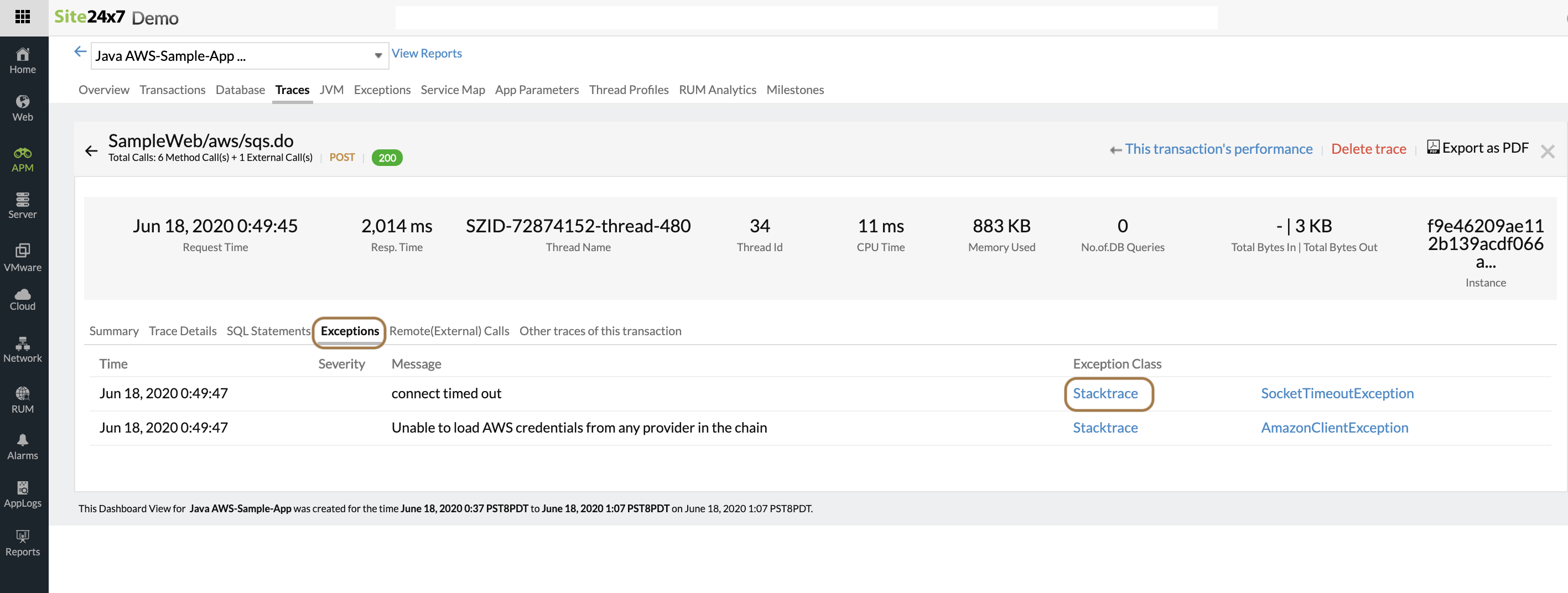1568x593 pixels.
Task: Open the Milestones tab
Action: pos(795,90)
